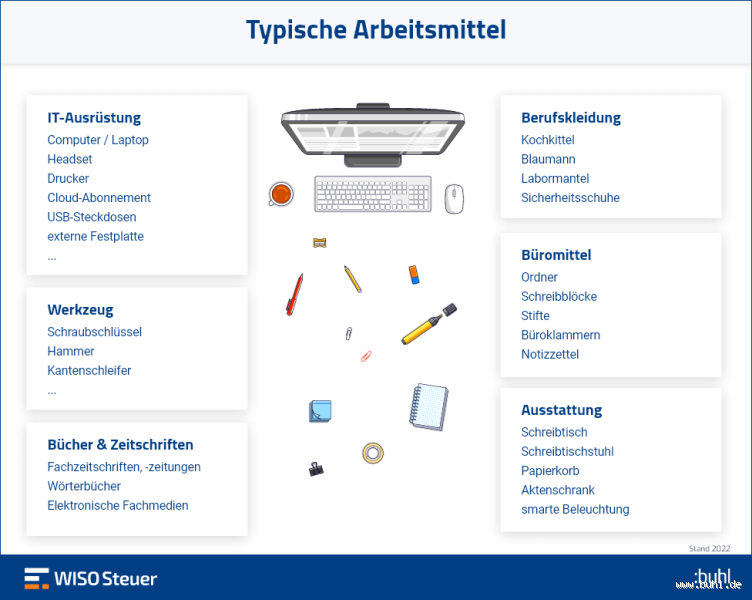The width and height of the screenshot is (752, 600).
Task: Click the Headset entry
Action: tap(70, 159)
